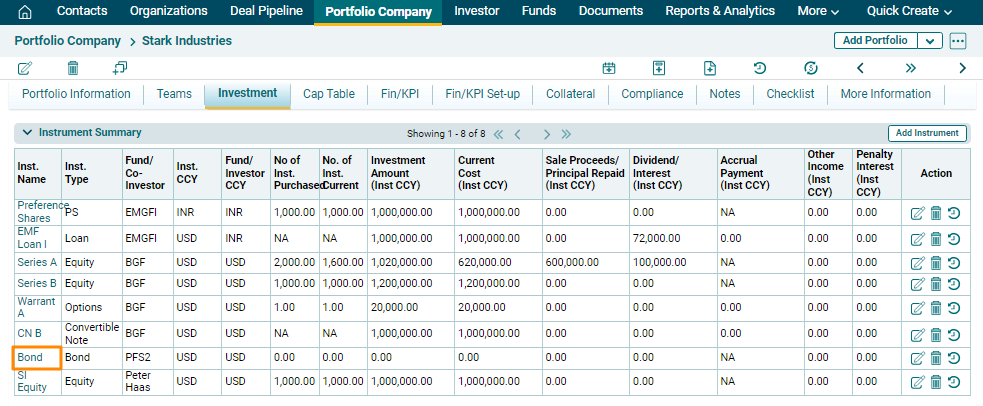Click the calendar add icon in the toolbar
The image size is (983, 406).
tap(608, 68)
